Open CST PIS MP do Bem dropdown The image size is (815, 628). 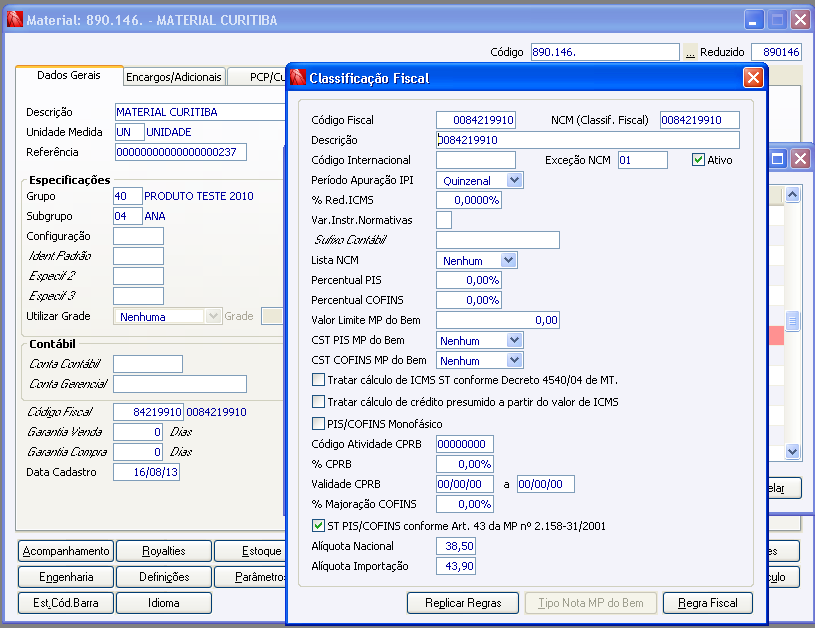[514, 341]
